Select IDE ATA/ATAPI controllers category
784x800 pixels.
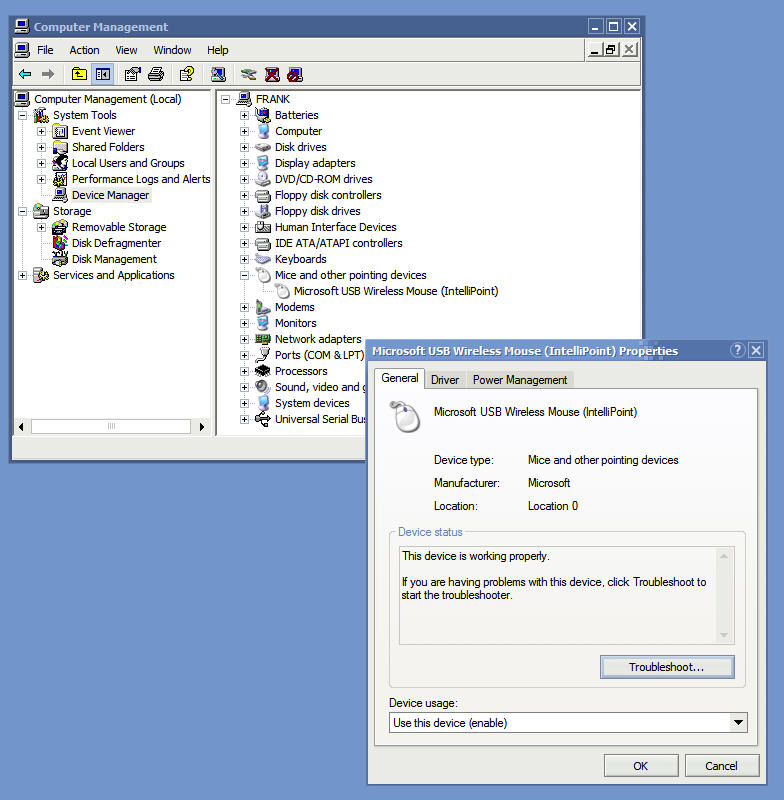tap(339, 243)
